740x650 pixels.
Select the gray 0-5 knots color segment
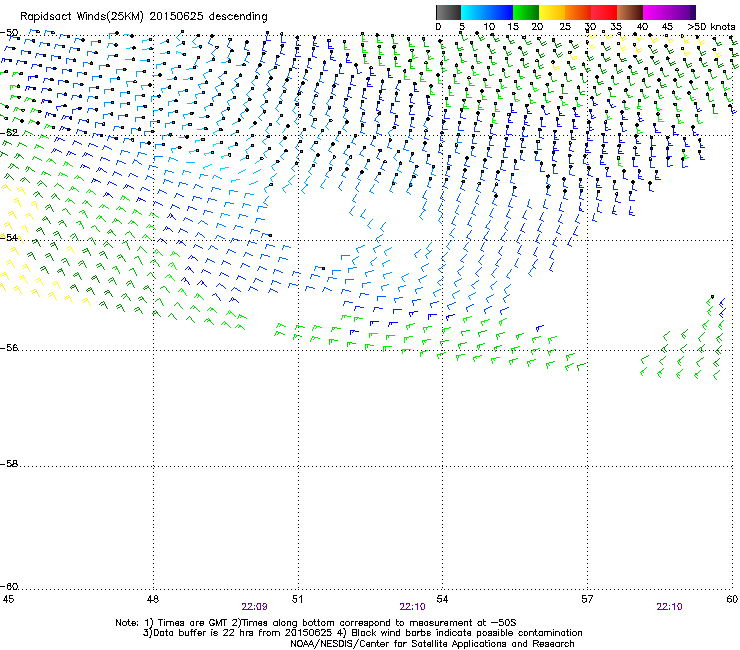pos(448,12)
